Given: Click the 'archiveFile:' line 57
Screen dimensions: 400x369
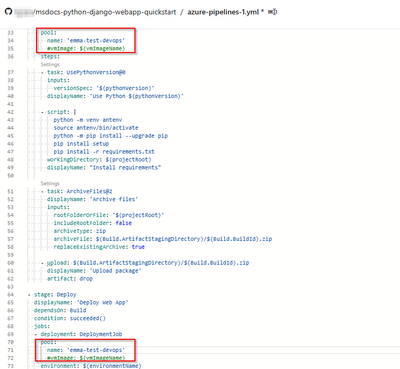Looking at the screenshot, I should pyautogui.click(x=163, y=239).
